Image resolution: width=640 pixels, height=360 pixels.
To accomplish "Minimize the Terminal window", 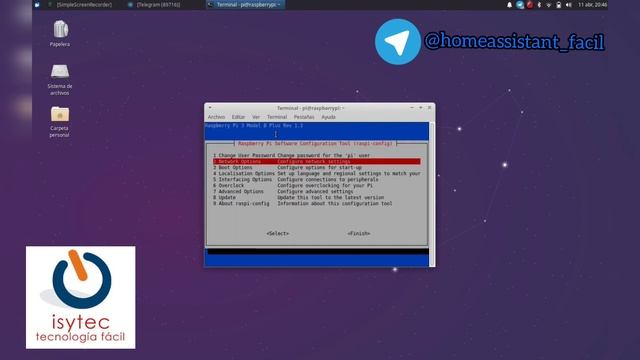I will coord(411,108).
